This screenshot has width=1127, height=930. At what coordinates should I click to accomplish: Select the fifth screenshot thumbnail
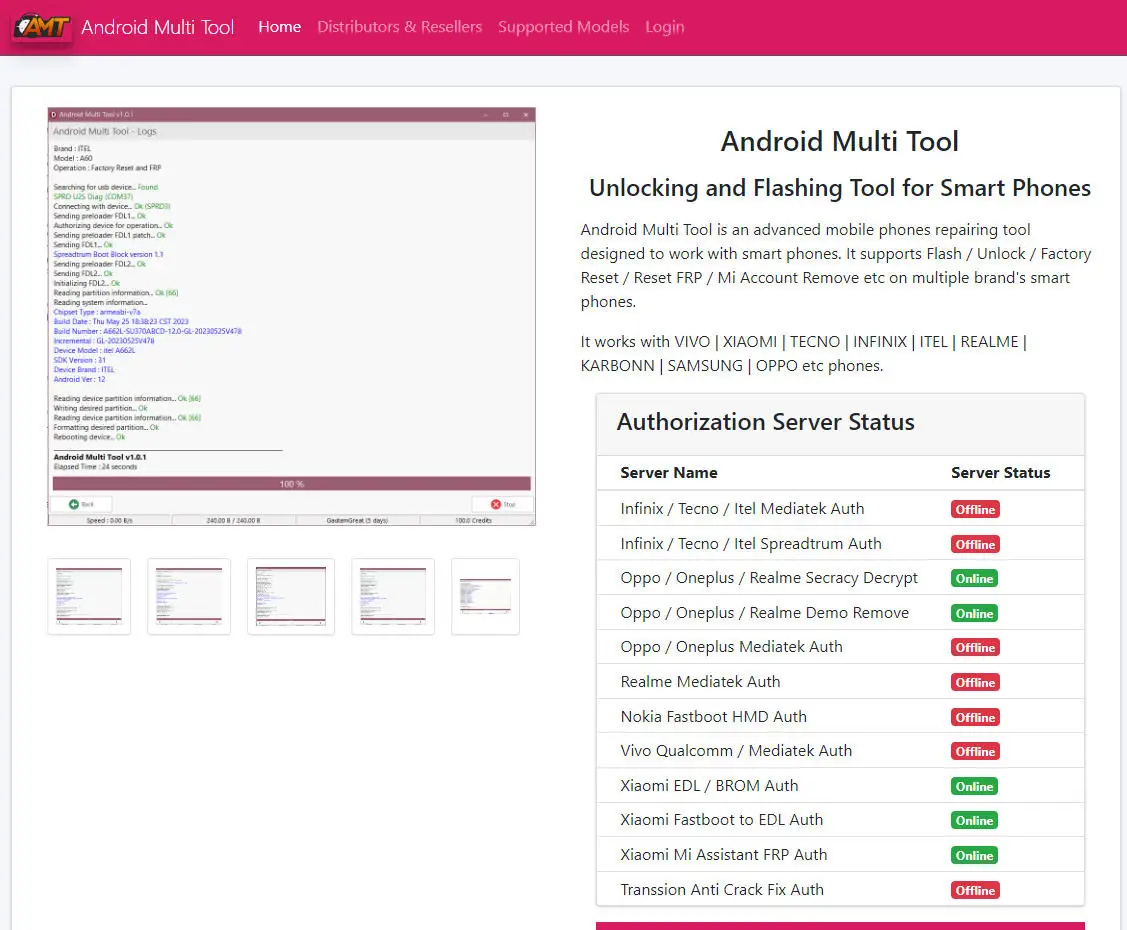(485, 597)
